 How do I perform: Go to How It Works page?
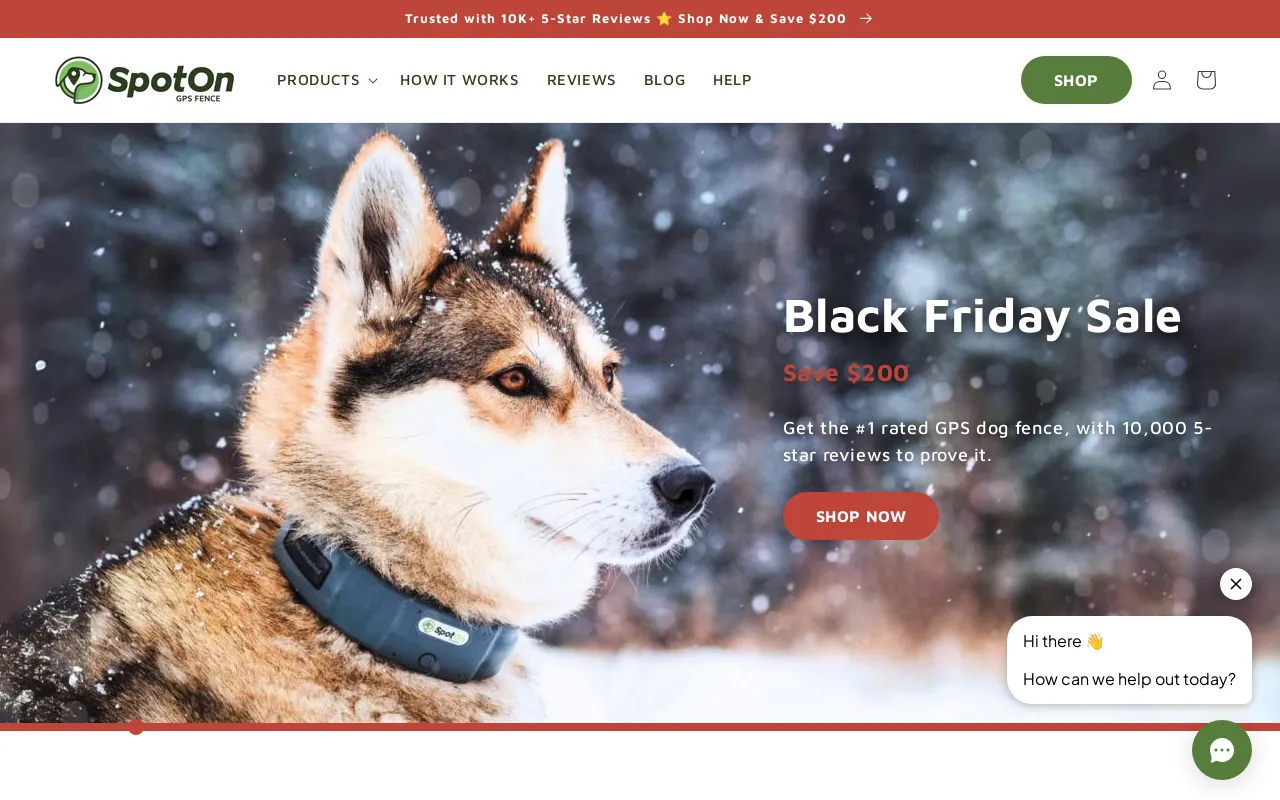coord(459,80)
